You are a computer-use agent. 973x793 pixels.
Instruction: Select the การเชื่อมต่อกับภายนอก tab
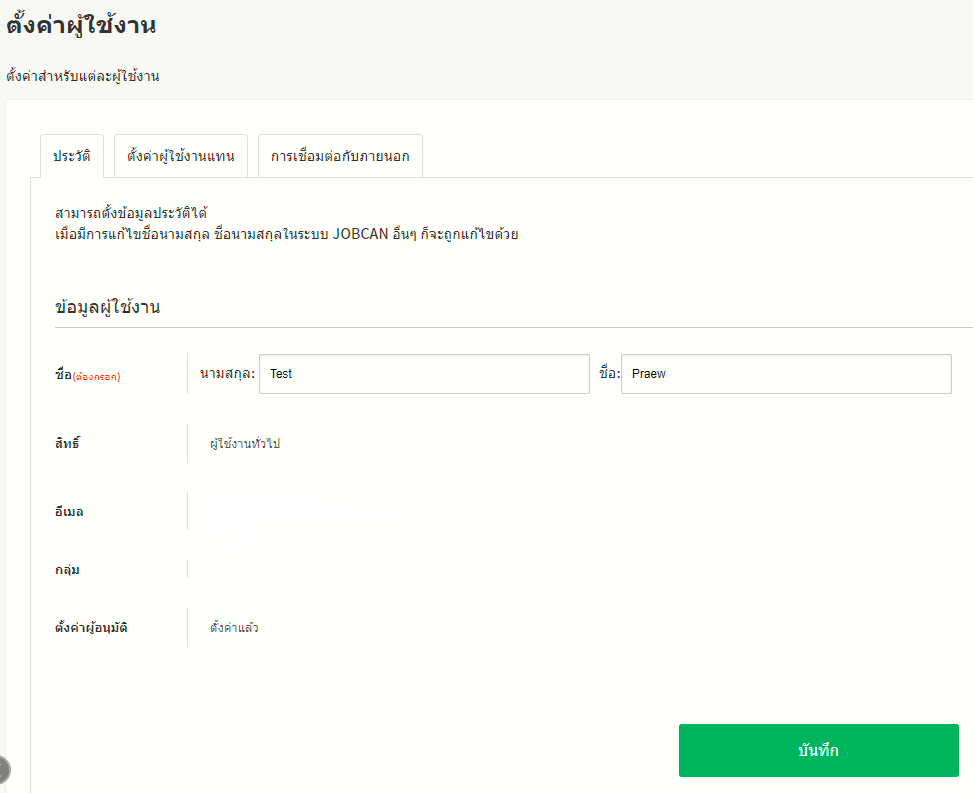point(340,157)
